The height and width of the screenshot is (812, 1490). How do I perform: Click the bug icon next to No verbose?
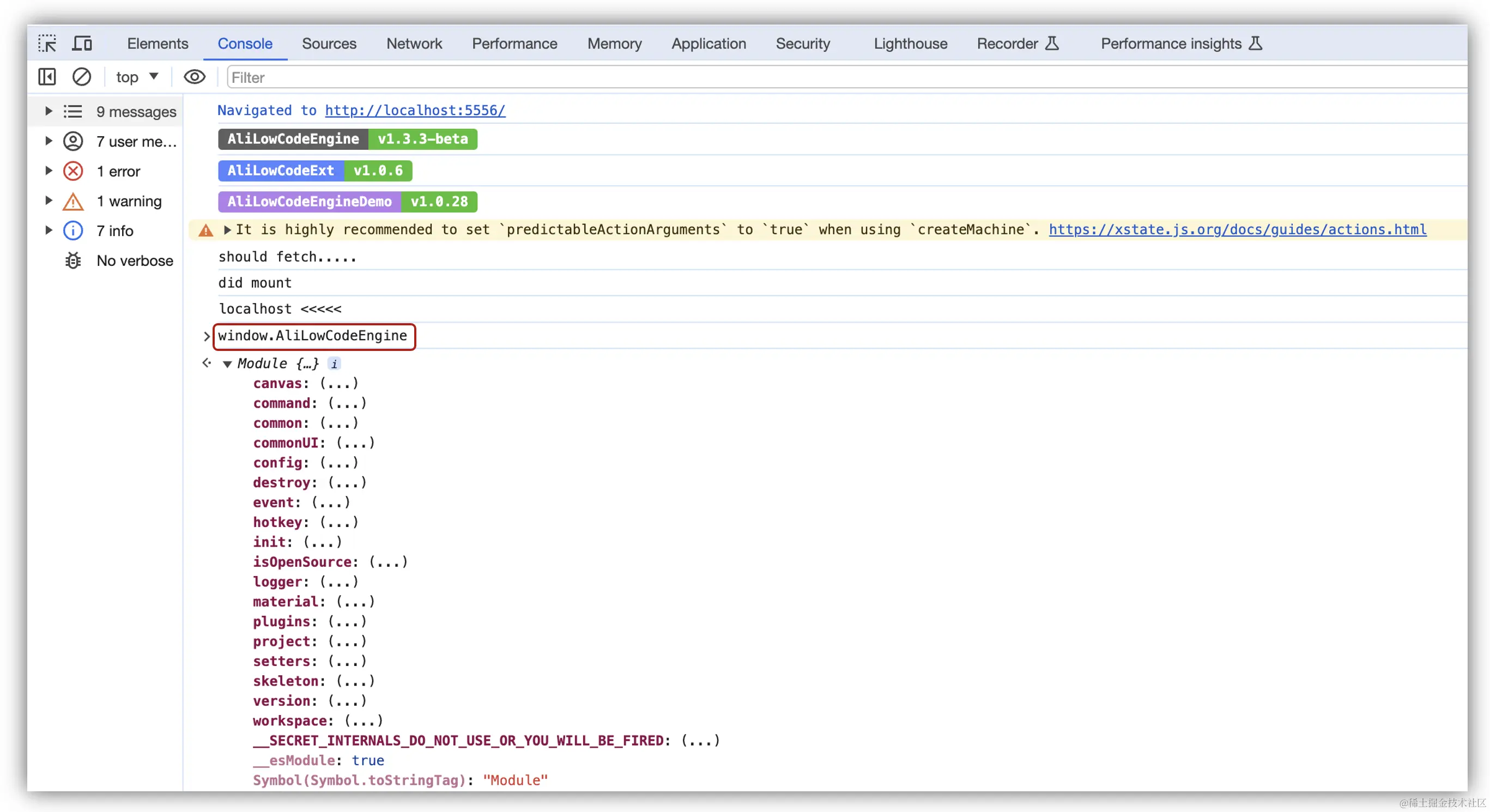[73, 260]
